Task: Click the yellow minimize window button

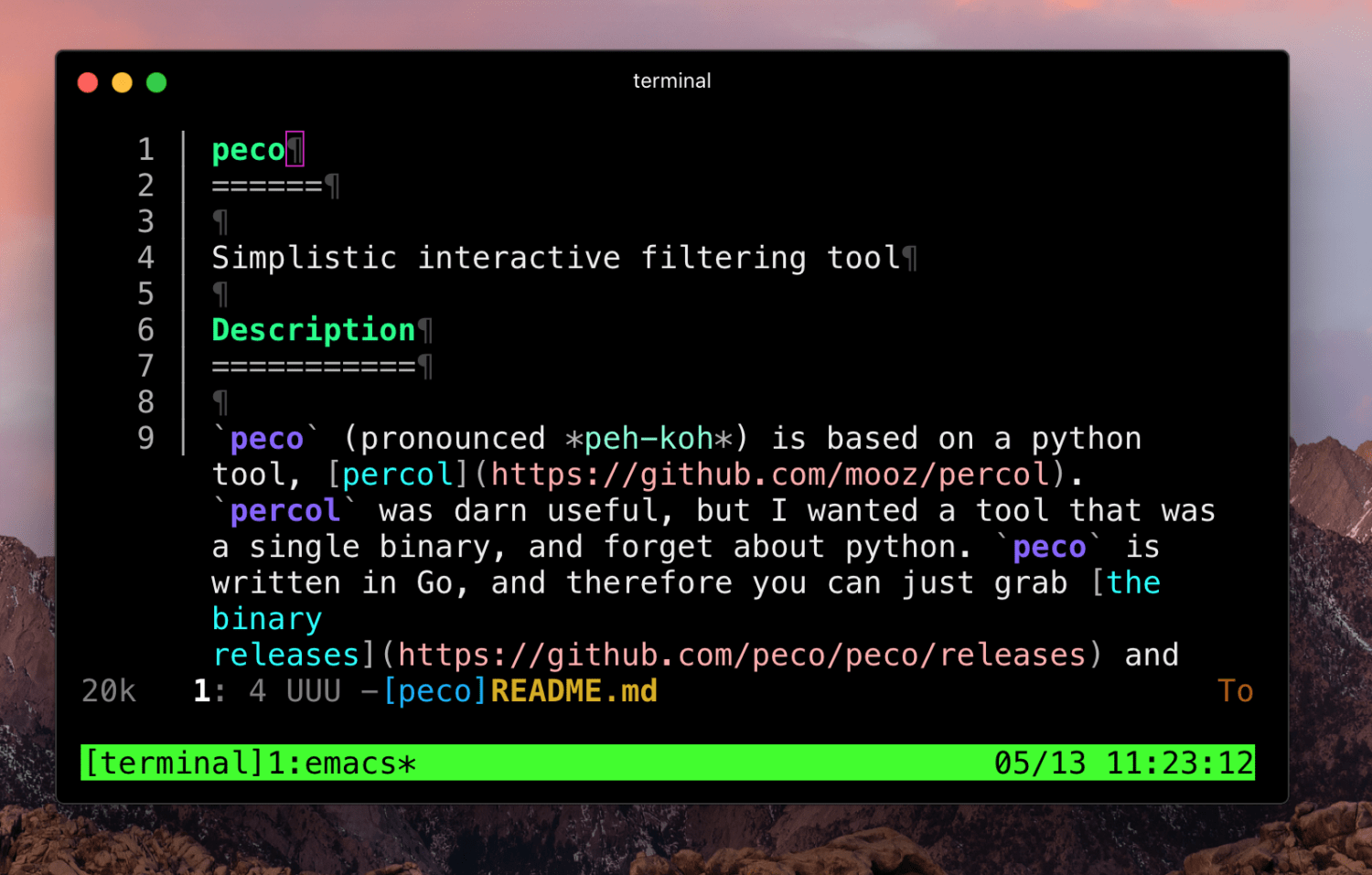Action: pos(122,83)
